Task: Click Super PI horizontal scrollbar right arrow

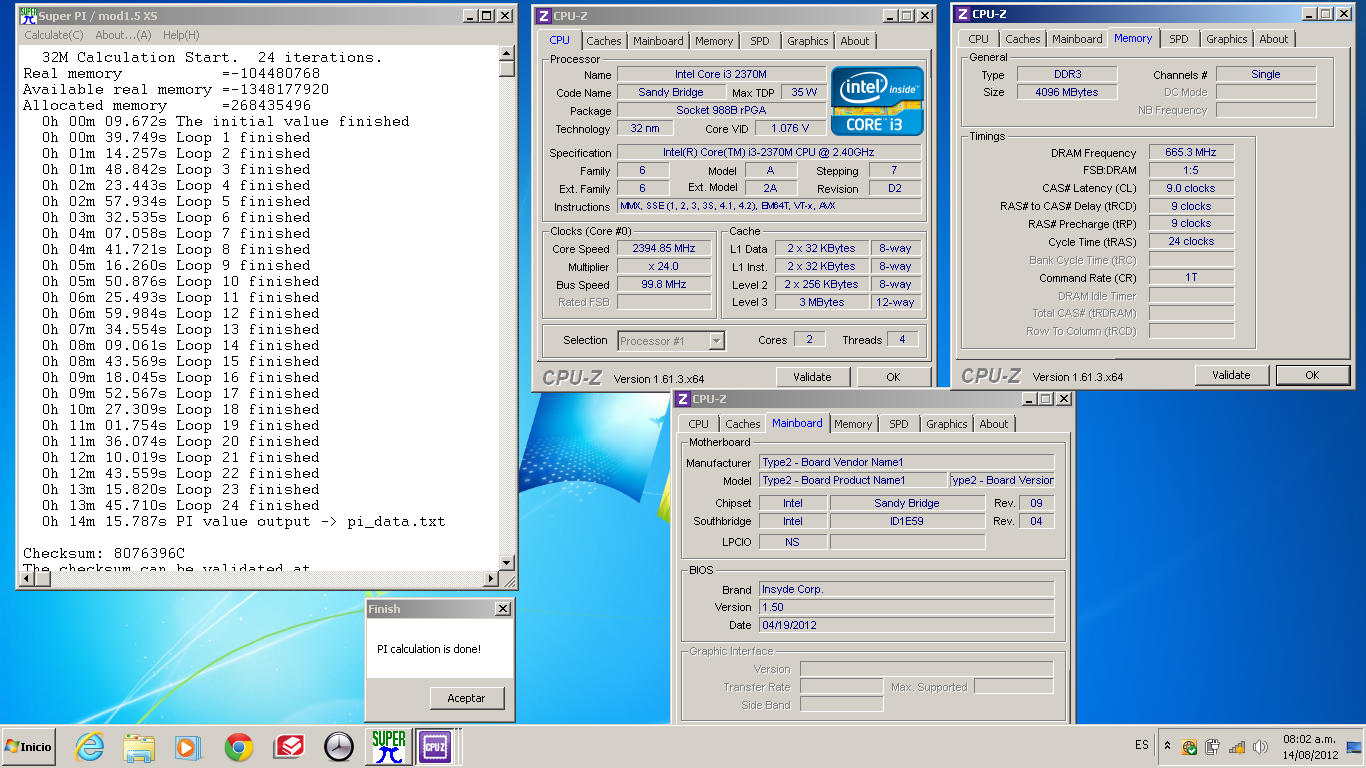Action: pos(491,579)
